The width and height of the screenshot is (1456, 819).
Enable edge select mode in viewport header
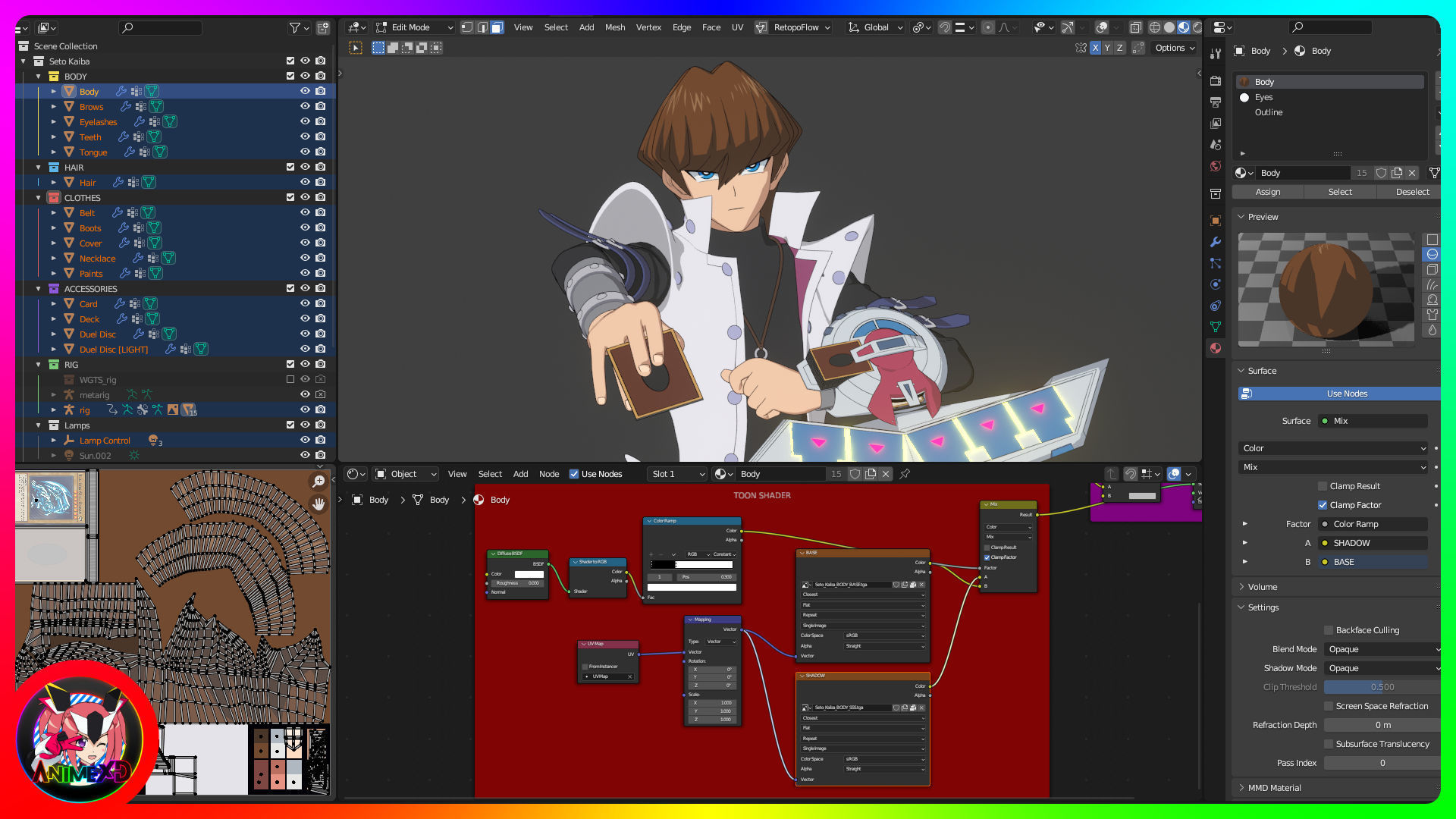click(482, 27)
